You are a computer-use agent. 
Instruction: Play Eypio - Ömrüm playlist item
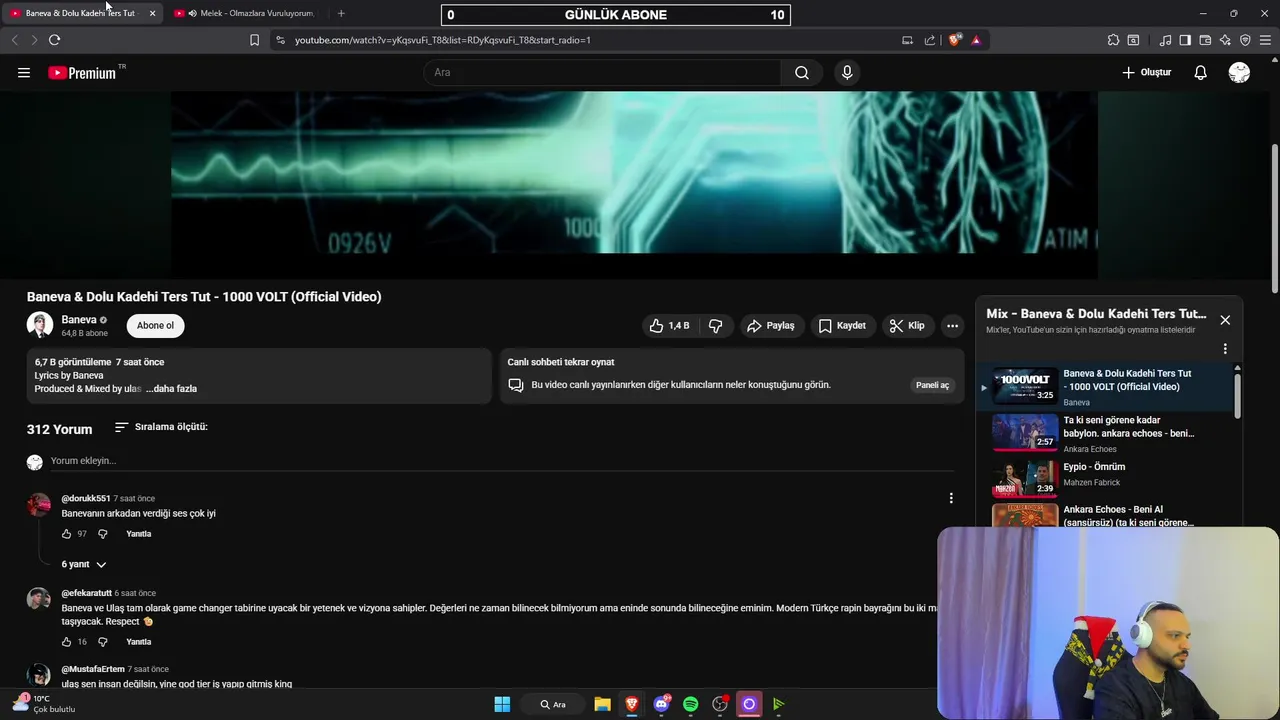1105,478
